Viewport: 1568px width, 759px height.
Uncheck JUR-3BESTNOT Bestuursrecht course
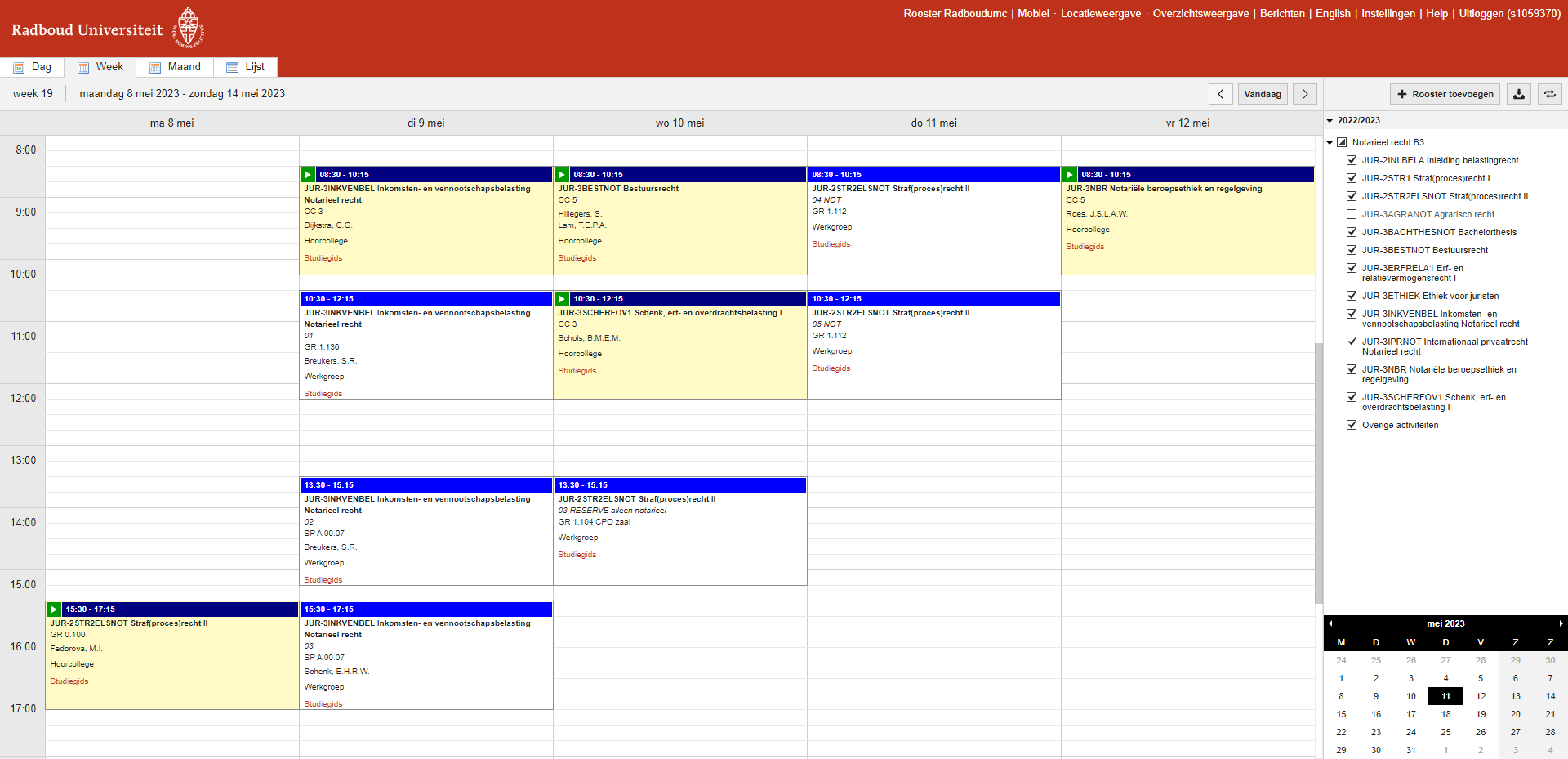pos(1352,250)
